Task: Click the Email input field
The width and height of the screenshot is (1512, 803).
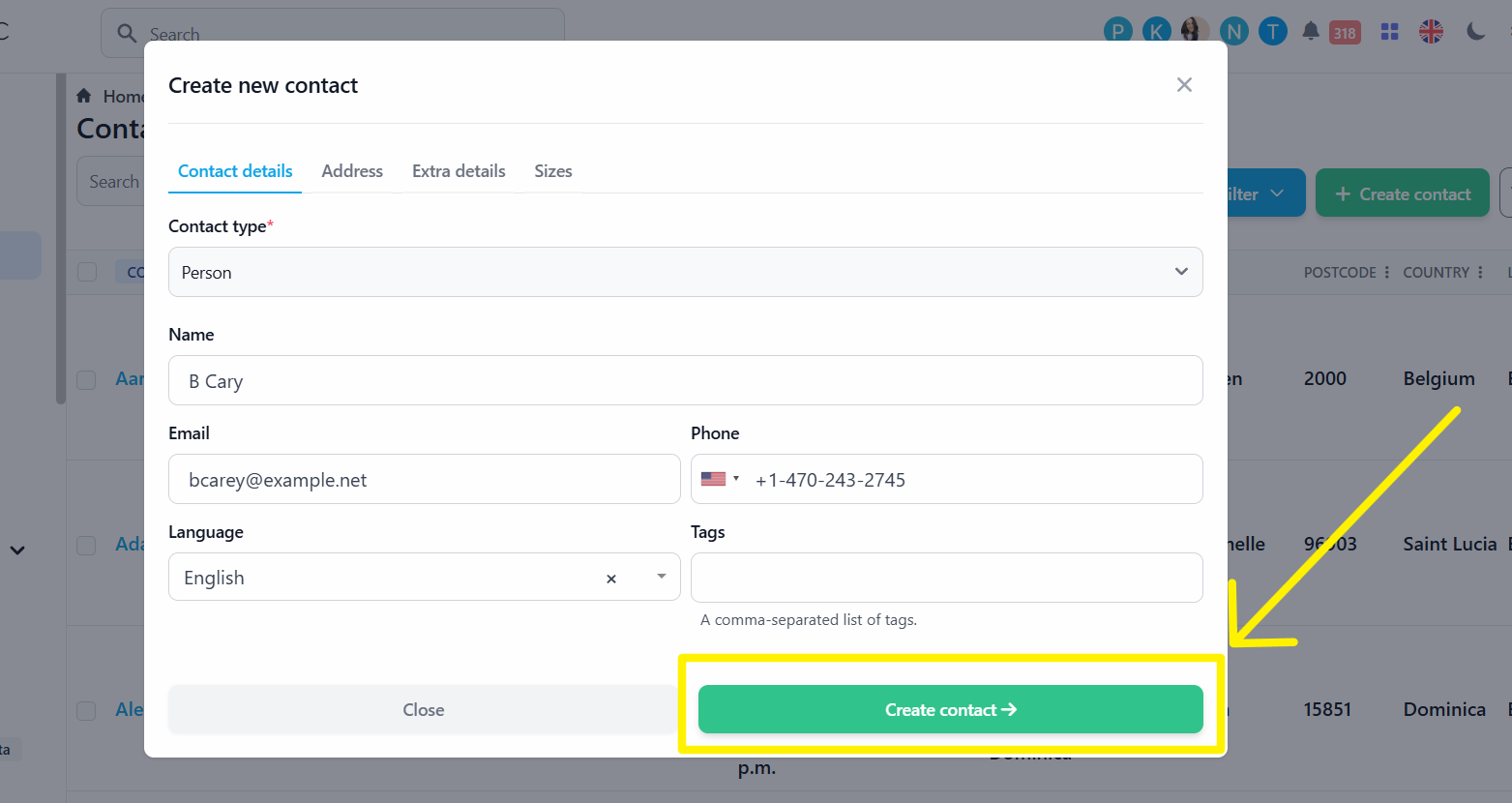Action: 425,479
